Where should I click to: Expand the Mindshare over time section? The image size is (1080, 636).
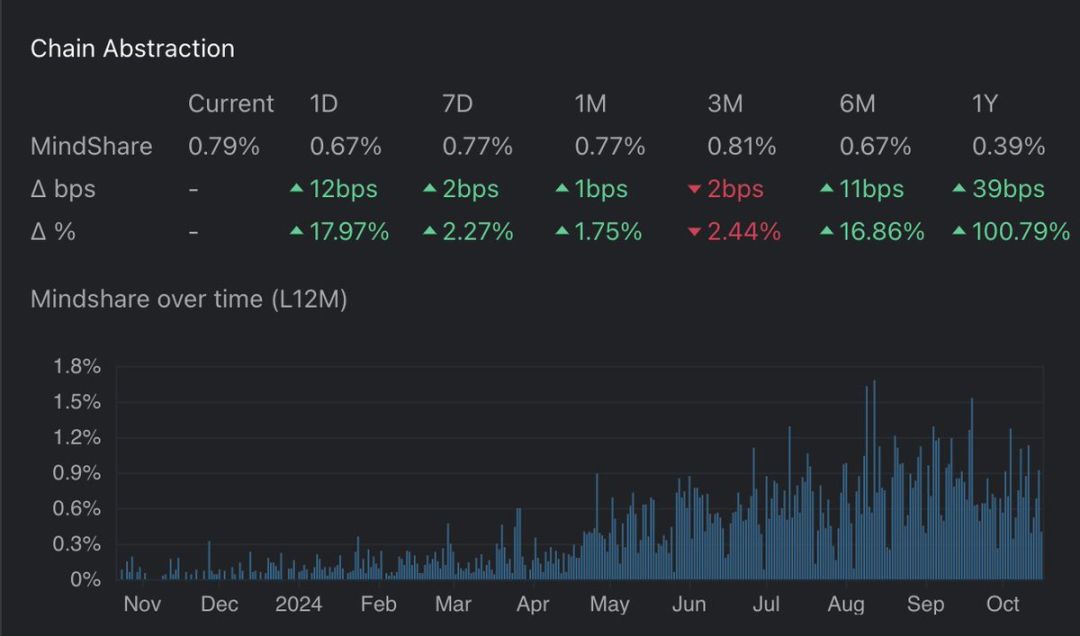tap(190, 298)
